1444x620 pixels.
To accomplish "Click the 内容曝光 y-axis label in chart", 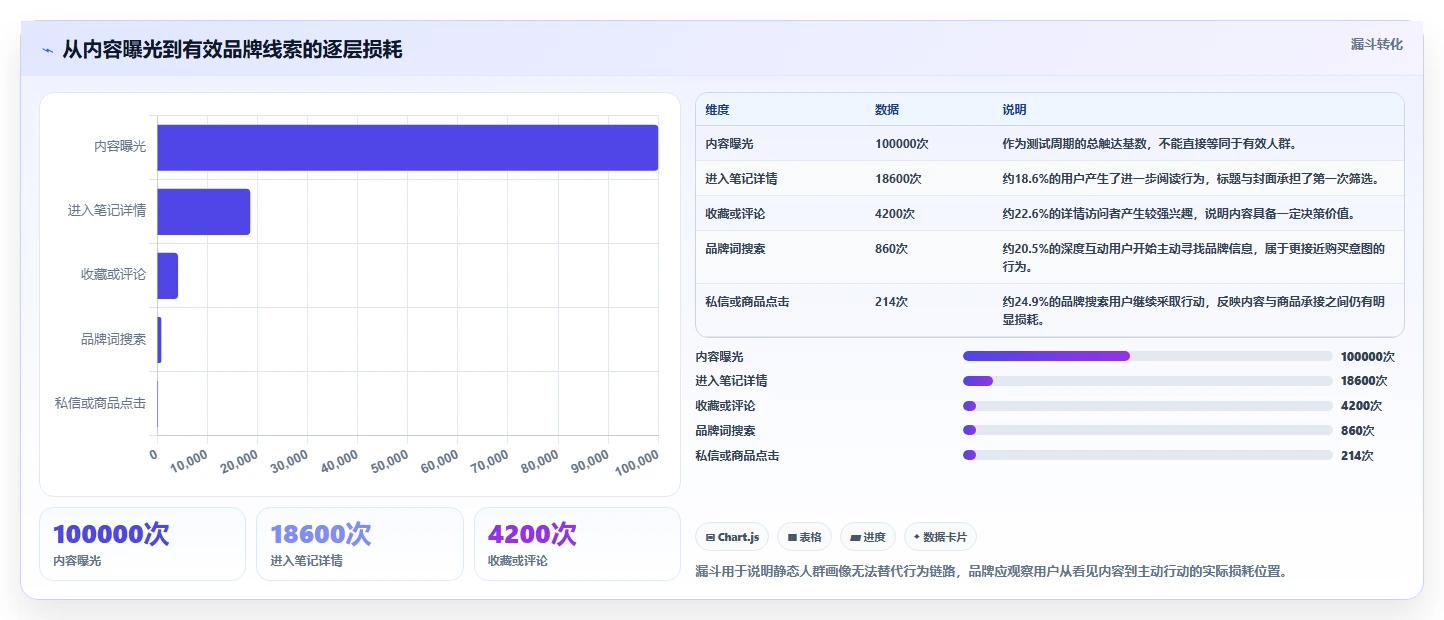I will [x=120, y=147].
